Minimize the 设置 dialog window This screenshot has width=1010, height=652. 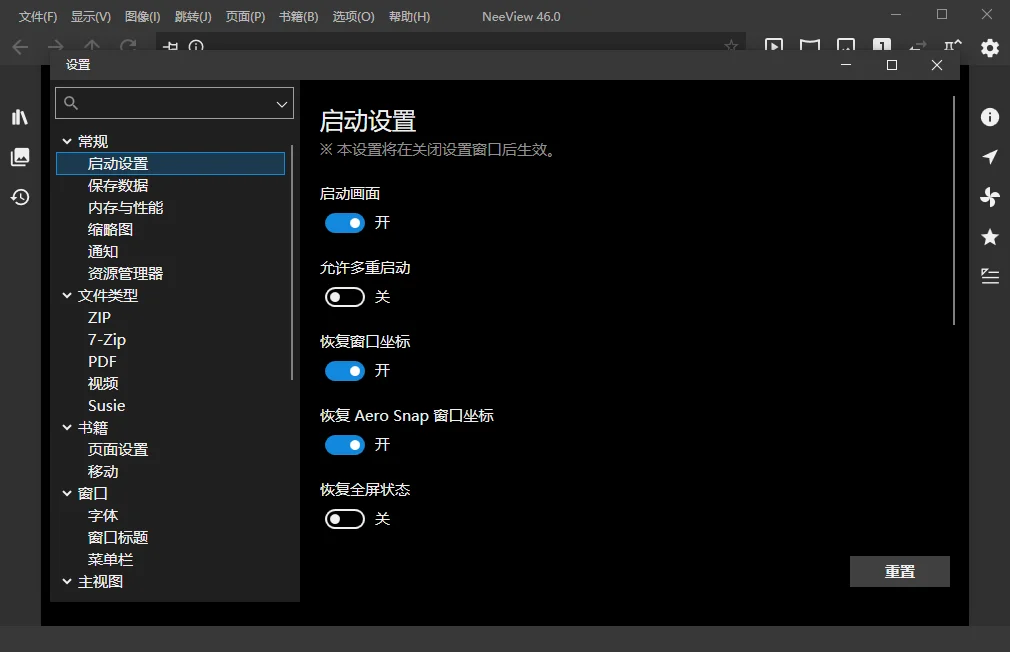coord(846,65)
